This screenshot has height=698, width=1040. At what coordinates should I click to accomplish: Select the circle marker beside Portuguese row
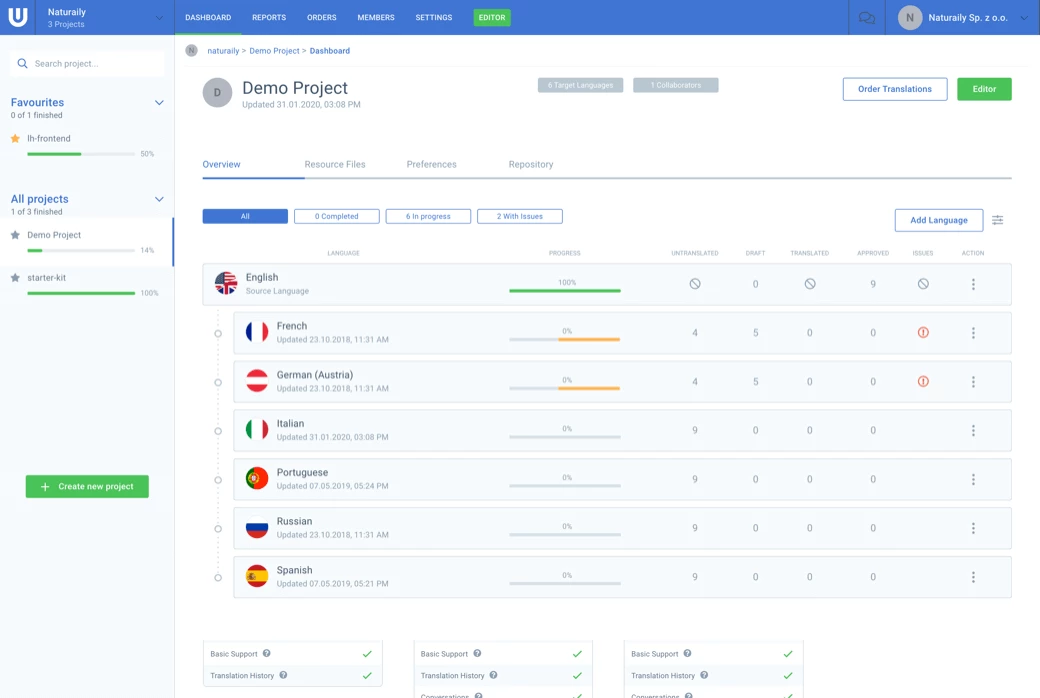click(218, 480)
